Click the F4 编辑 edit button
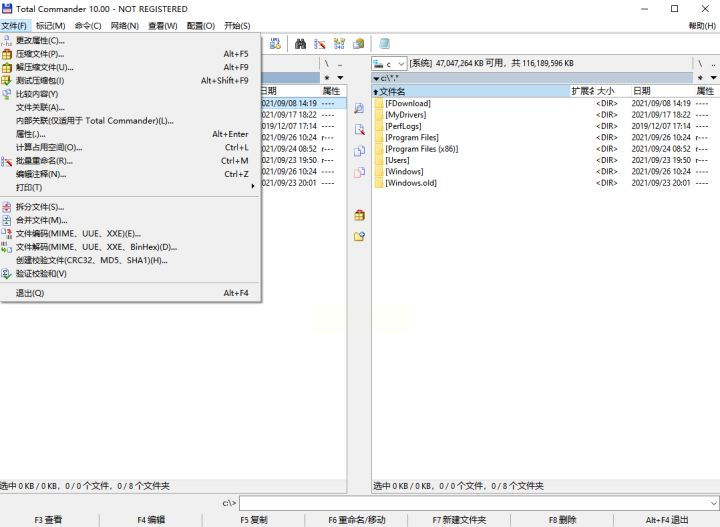Viewport: 720px width, 527px height. [x=151, y=520]
